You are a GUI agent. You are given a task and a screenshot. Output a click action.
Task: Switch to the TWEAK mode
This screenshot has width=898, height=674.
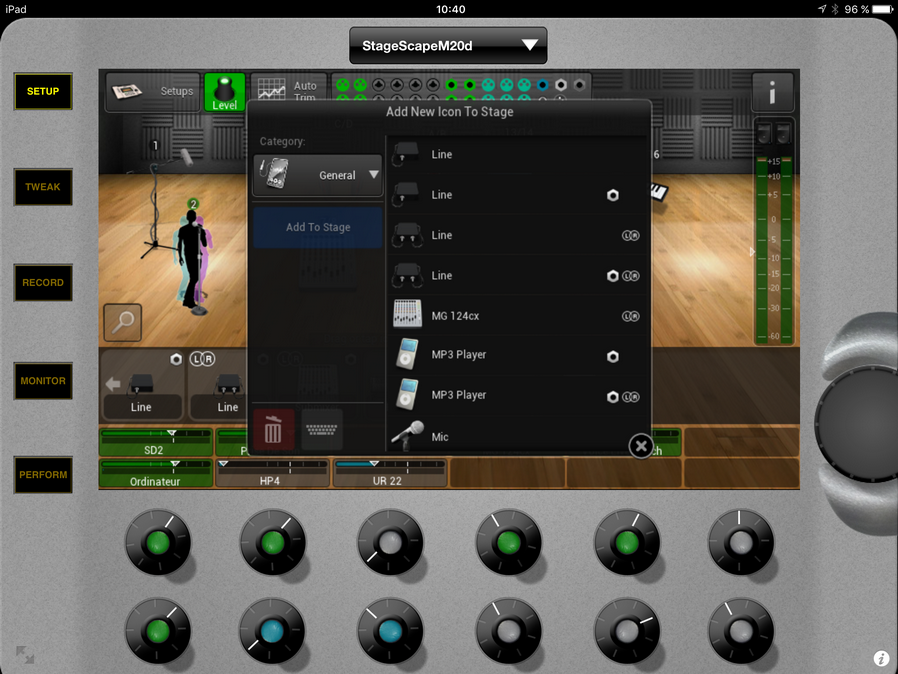[x=43, y=187]
